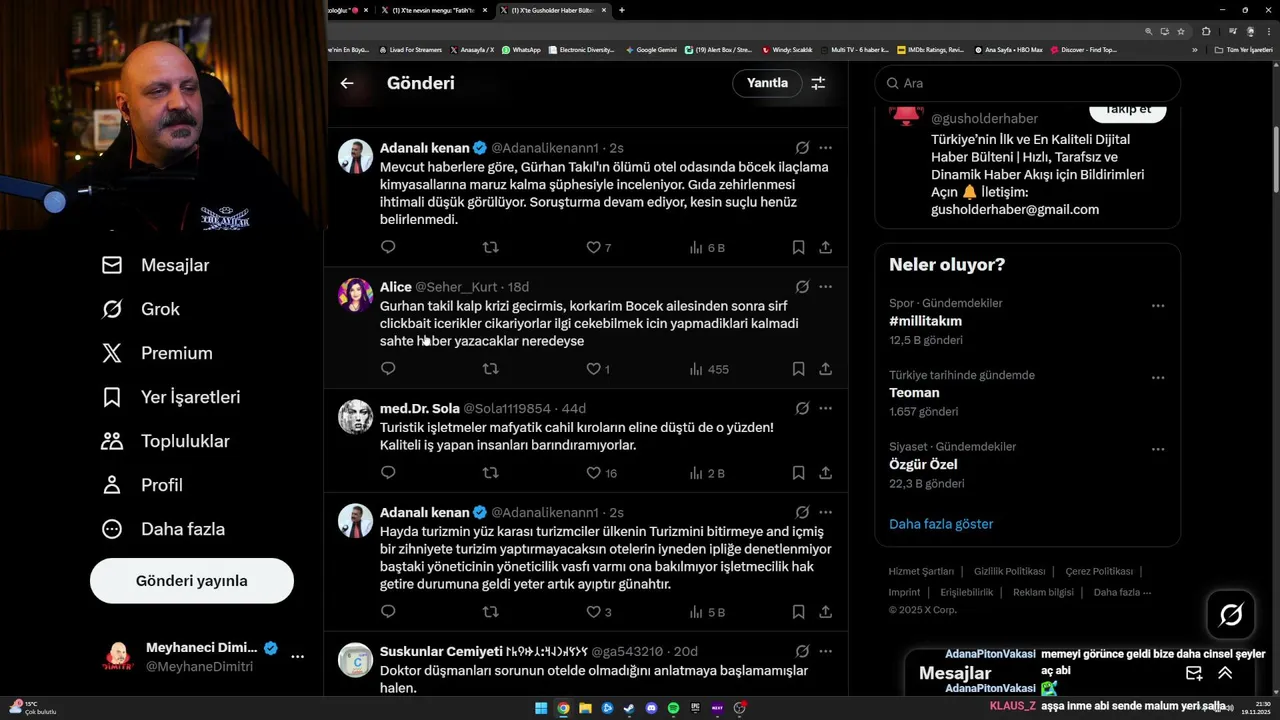Share the second Adanalı kenan post
Viewport: 1280px width, 720px height.
826,612
